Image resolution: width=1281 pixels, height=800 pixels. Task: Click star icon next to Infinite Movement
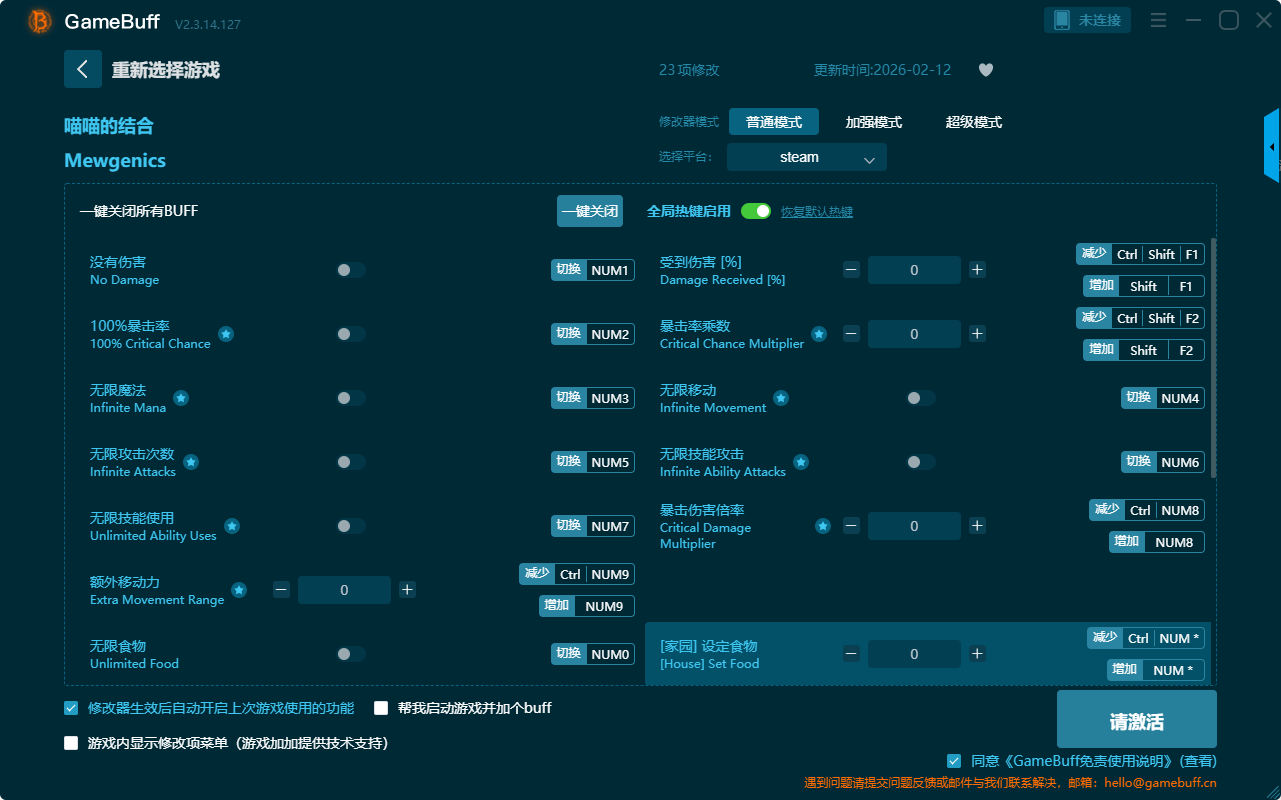coord(781,398)
